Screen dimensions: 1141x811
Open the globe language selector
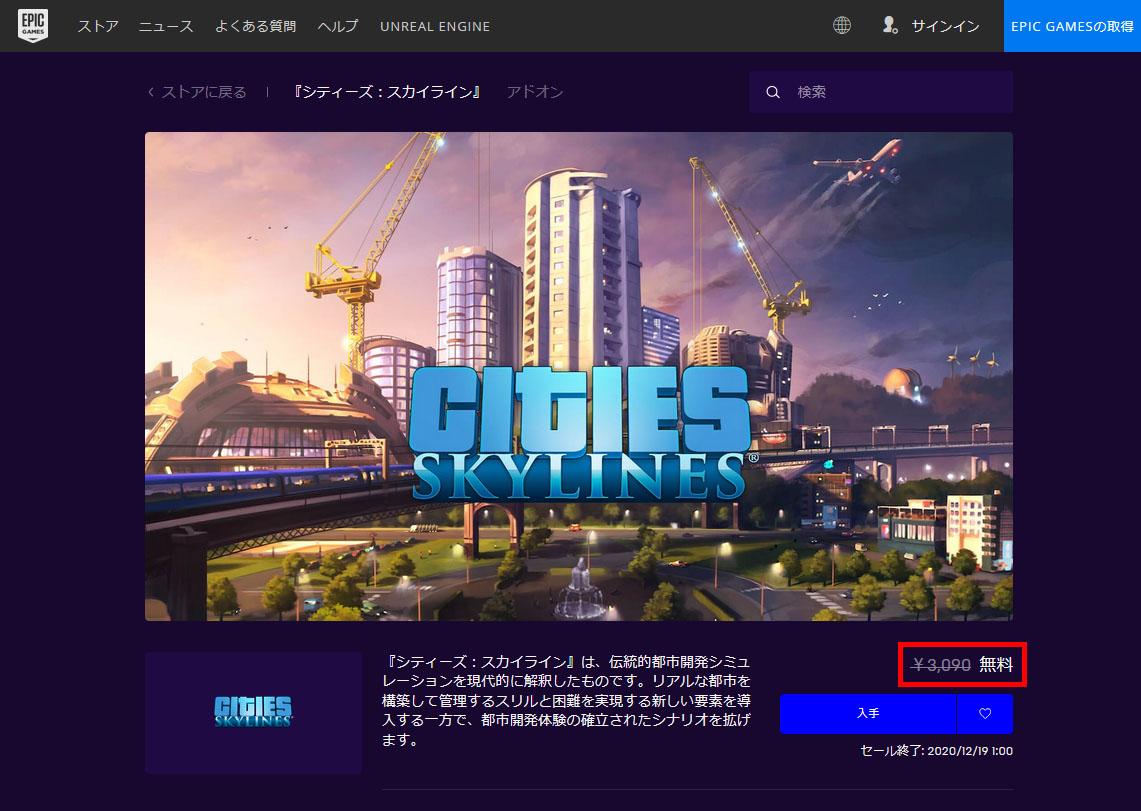(x=842, y=25)
